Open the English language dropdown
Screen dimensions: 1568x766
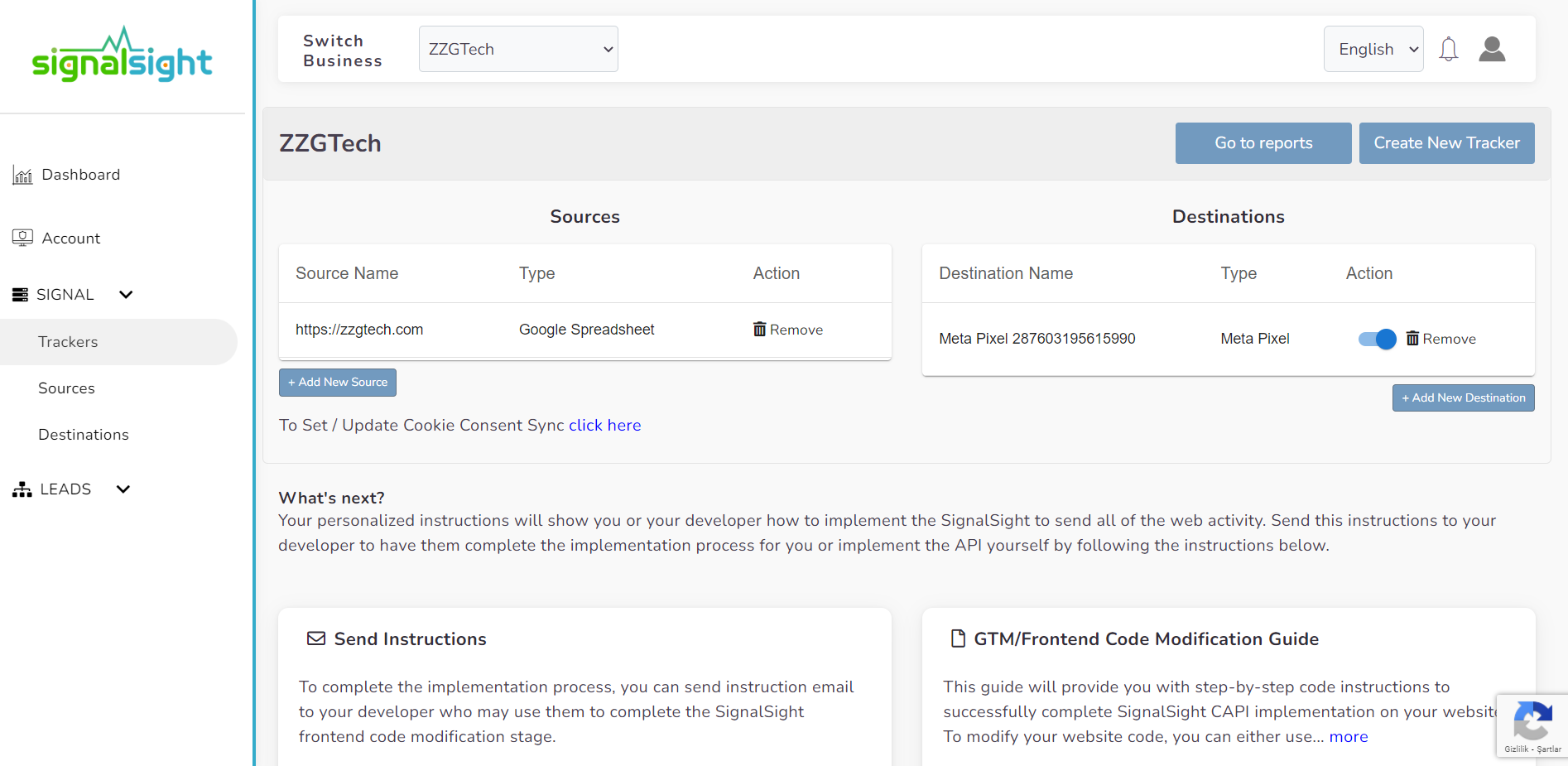click(x=1373, y=49)
